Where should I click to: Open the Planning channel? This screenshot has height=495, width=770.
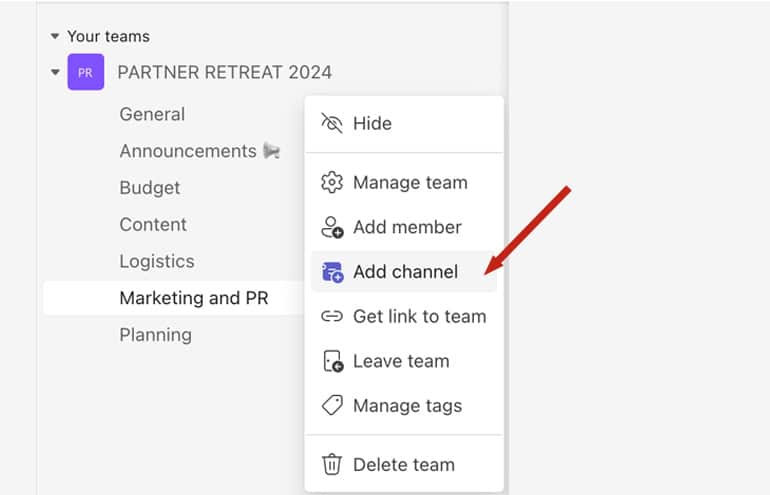[x=156, y=335]
